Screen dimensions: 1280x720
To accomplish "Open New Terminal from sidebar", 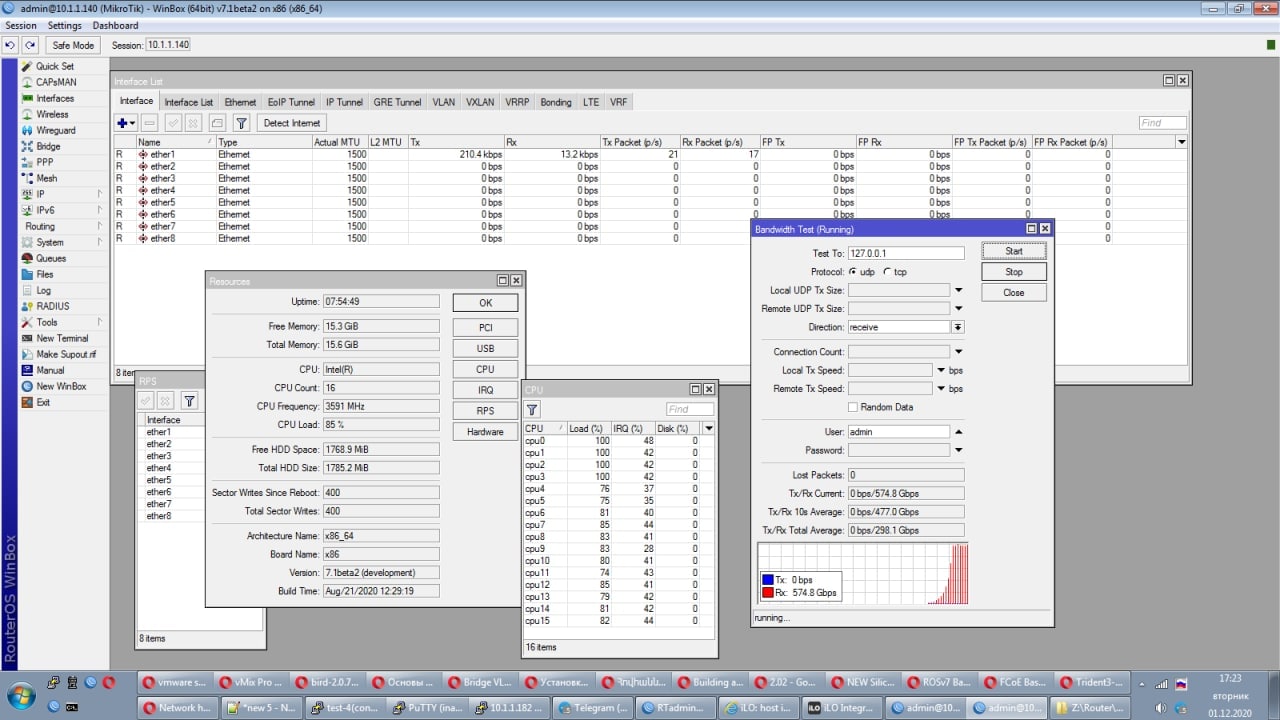I will click(x=62, y=338).
